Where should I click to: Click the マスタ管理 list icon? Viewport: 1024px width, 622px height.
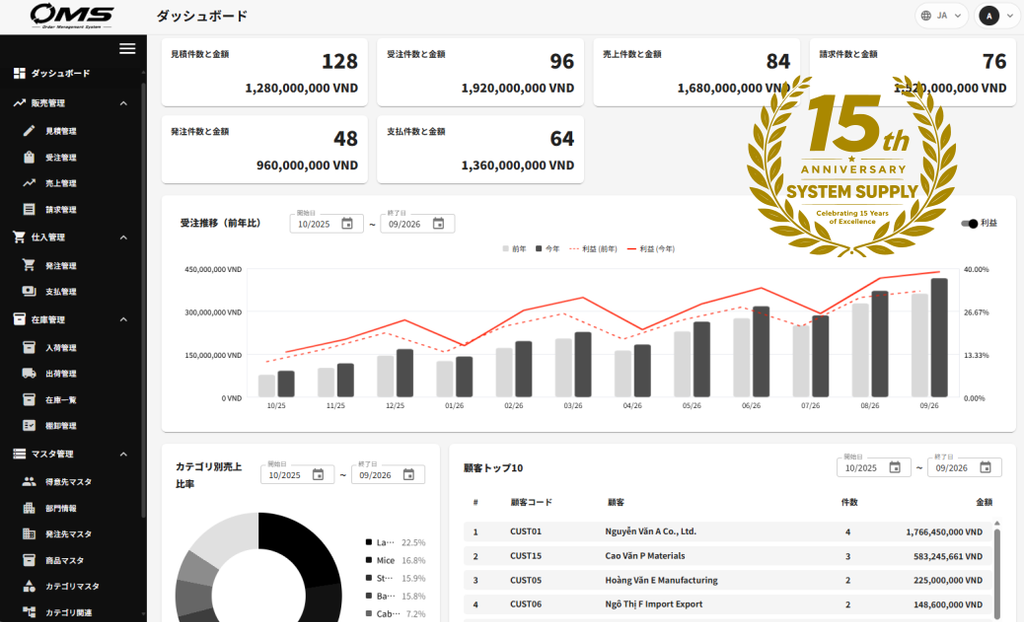click(20, 453)
